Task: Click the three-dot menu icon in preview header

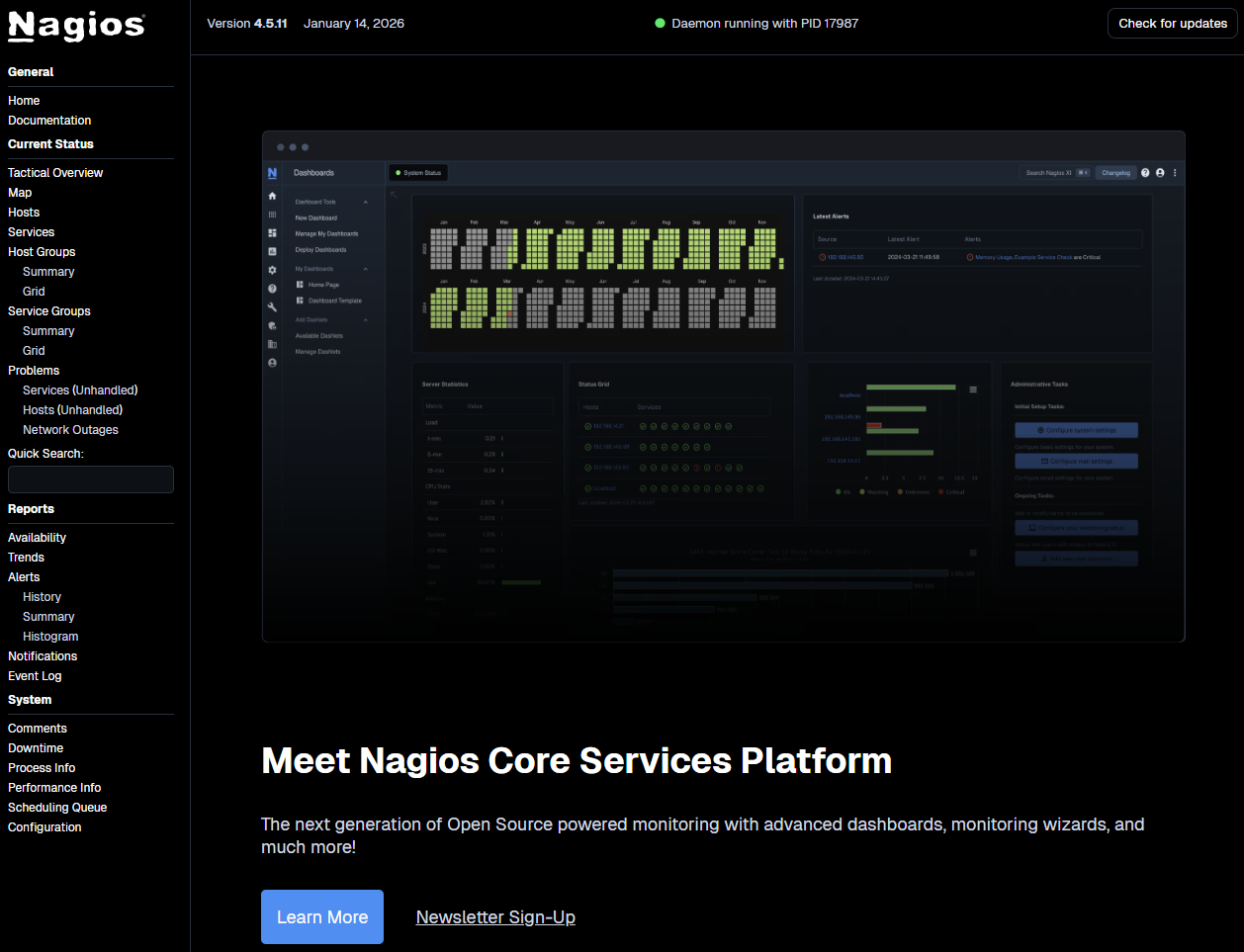Action: (1175, 173)
